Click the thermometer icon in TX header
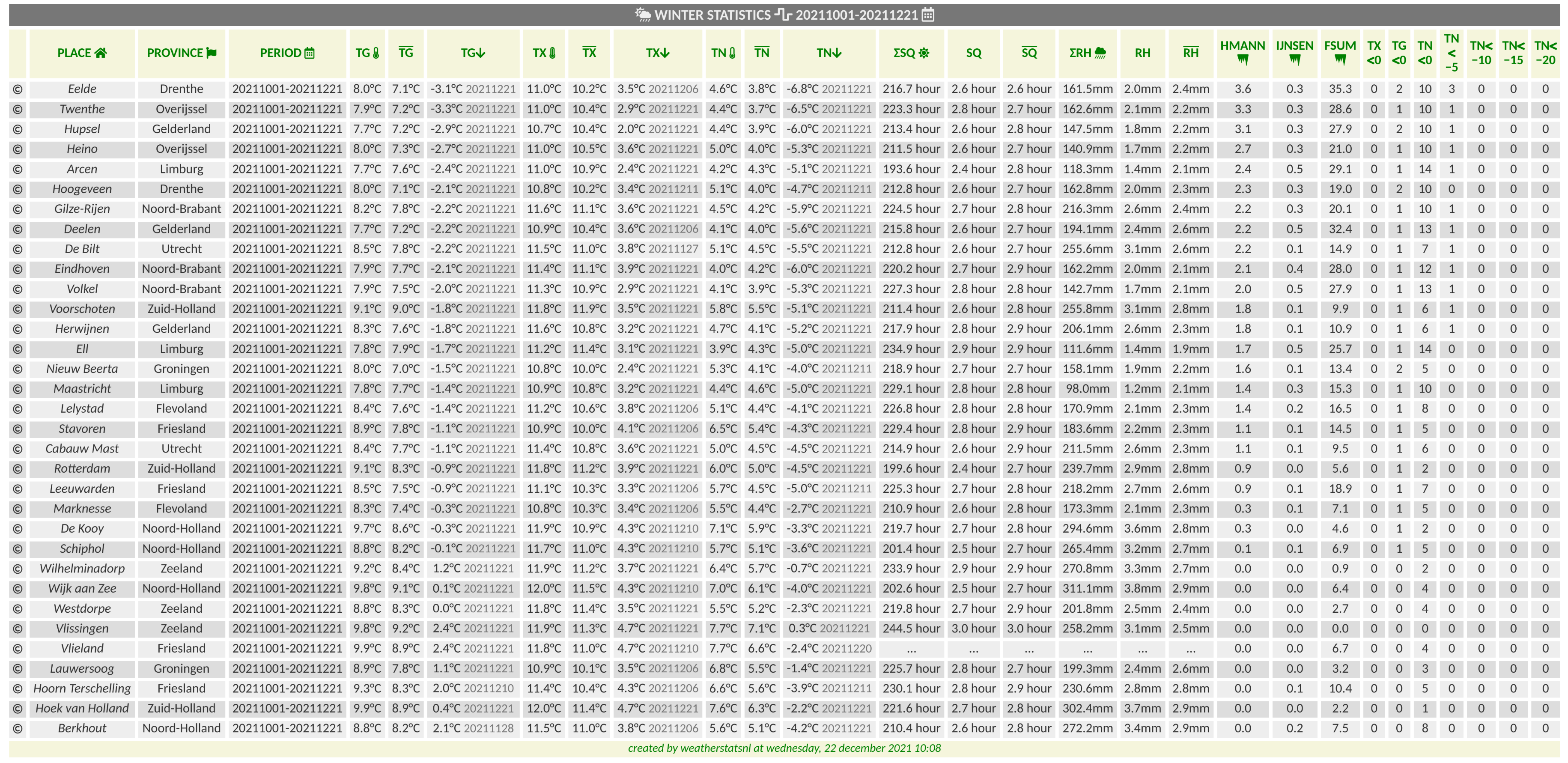Image resolution: width=1568 pixels, height=763 pixels. [x=553, y=53]
